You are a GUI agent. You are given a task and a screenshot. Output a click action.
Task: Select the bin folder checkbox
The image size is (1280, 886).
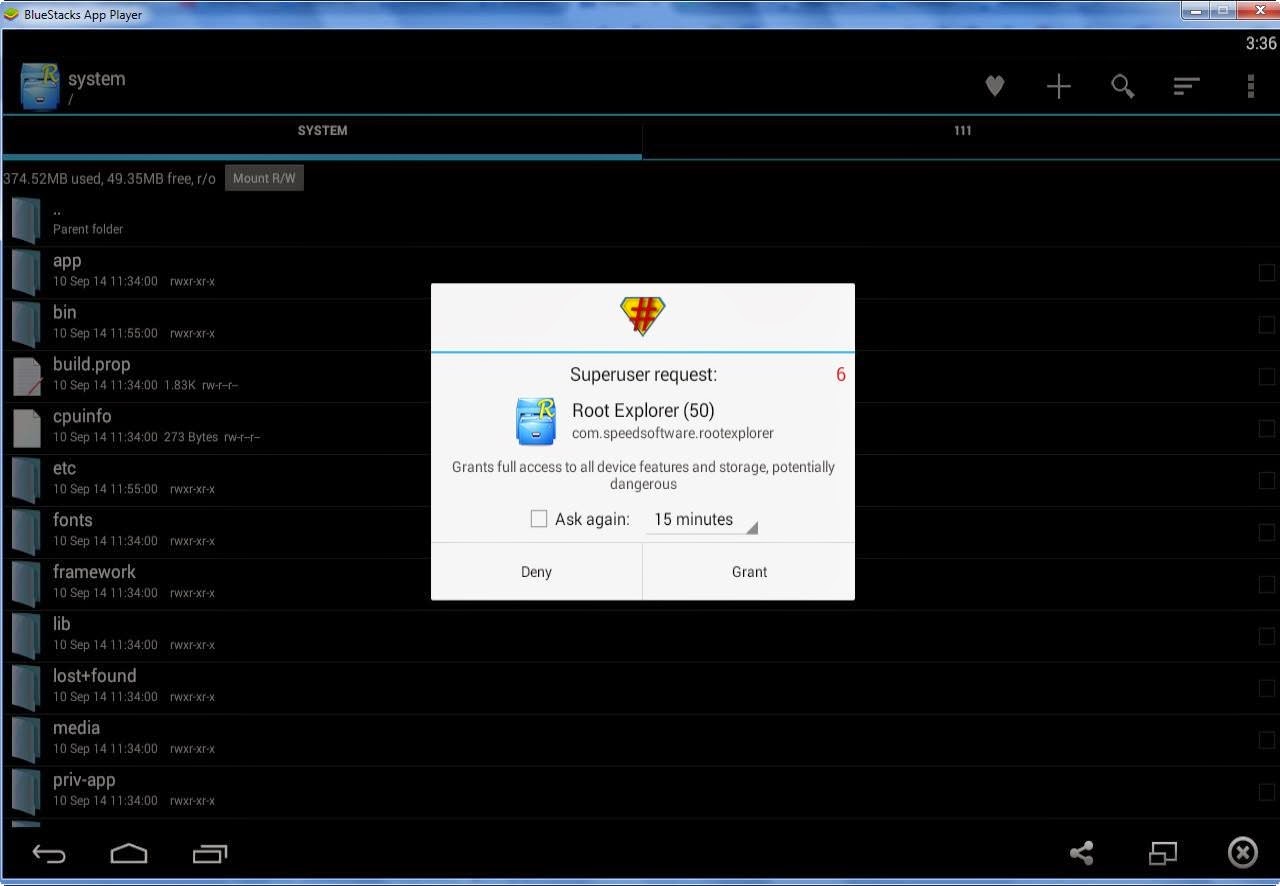coord(1267,324)
